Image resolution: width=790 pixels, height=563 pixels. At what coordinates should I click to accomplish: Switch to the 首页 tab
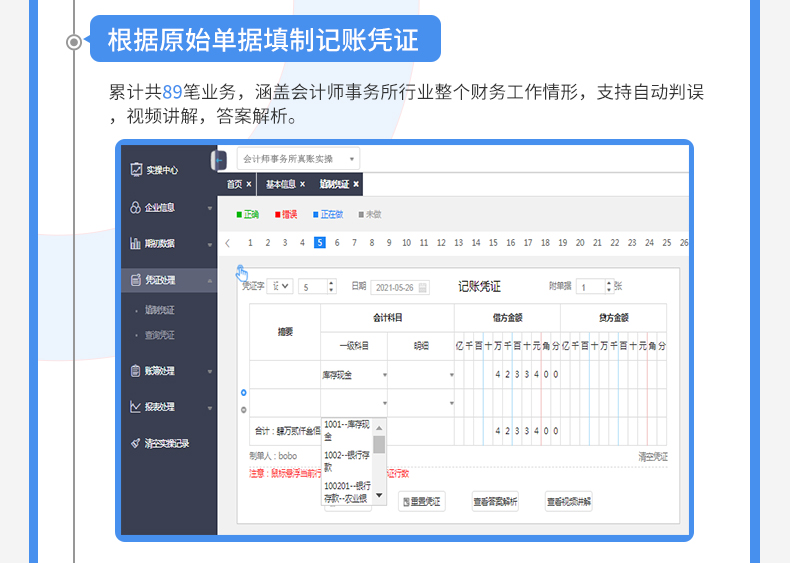pos(234,185)
